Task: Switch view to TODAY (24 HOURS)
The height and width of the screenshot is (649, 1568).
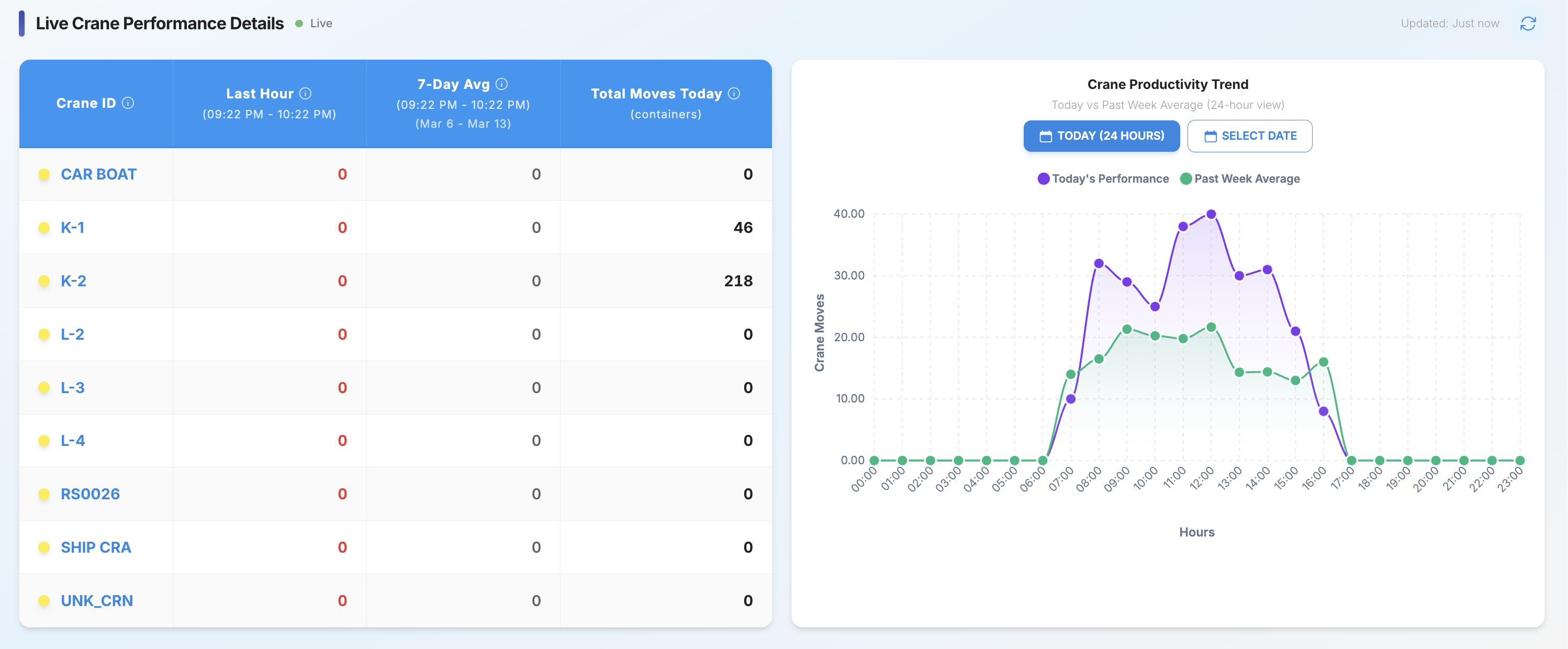Action: pos(1101,136)
